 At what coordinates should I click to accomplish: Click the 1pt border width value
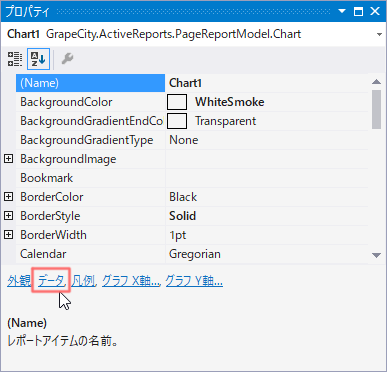click(178, 235)
